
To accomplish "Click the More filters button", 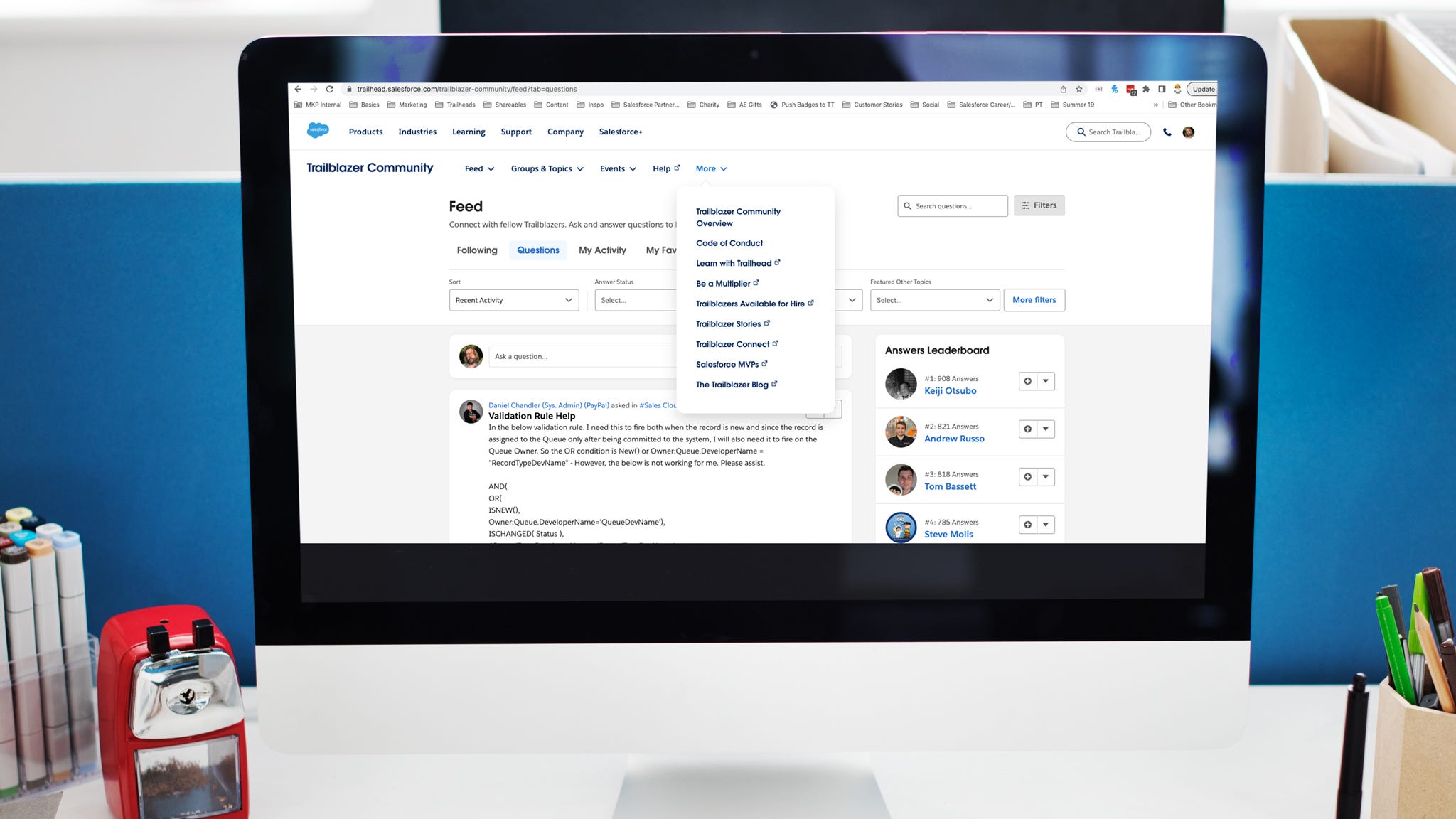I will coord(1034,300).
